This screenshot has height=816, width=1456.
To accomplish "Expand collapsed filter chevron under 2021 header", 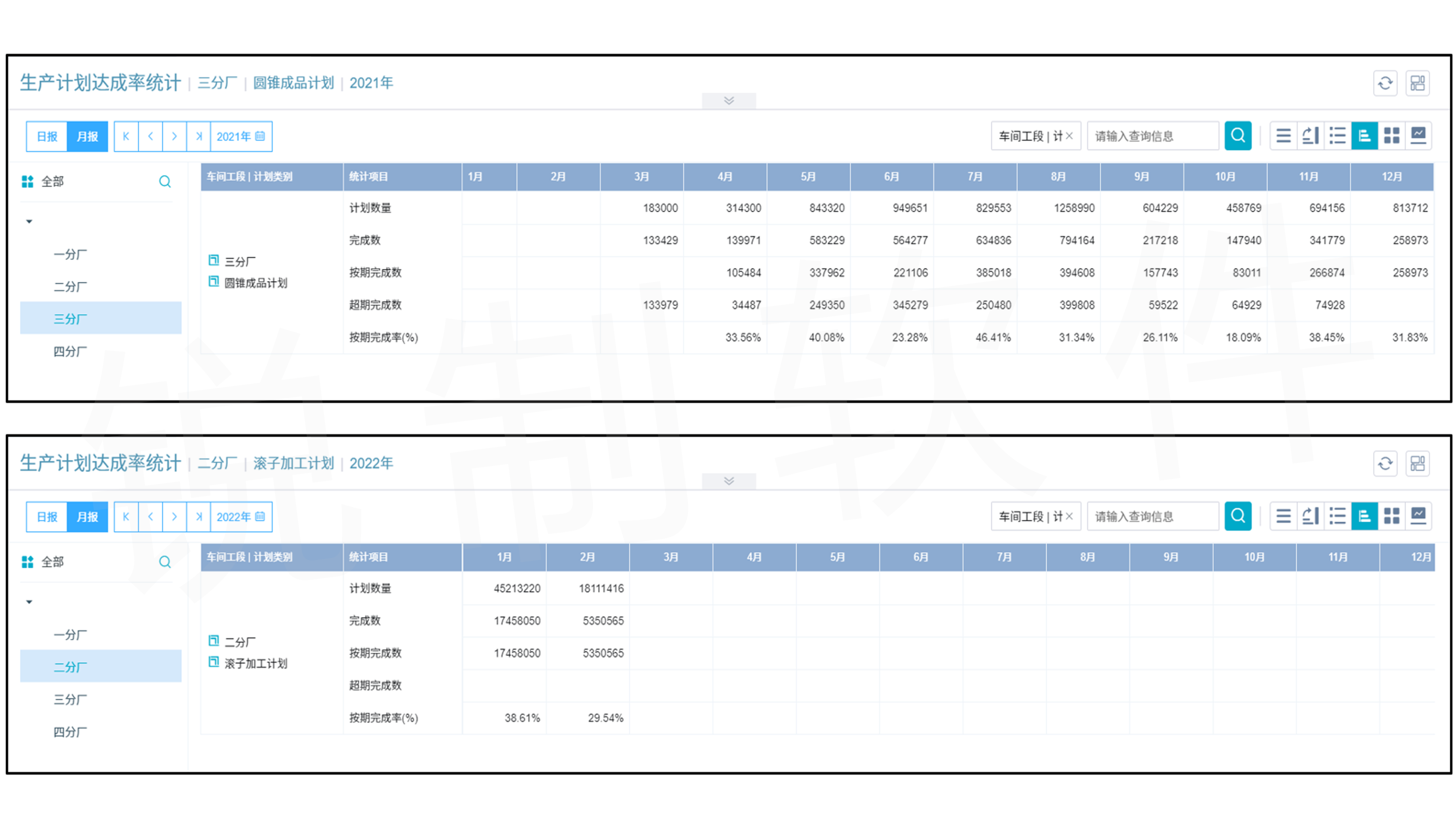I will point(729,101).
